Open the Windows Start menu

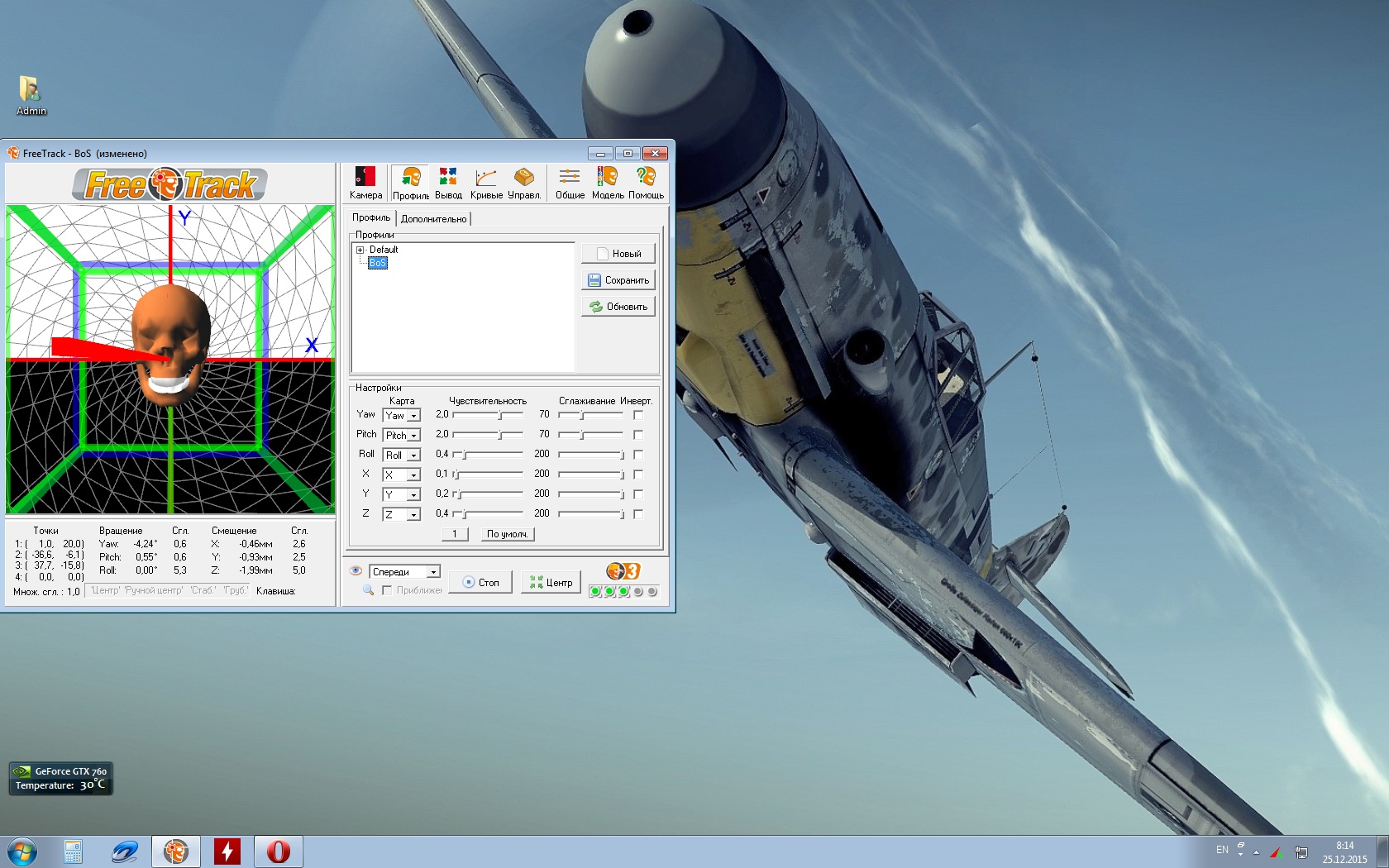(x=21, y=851)
